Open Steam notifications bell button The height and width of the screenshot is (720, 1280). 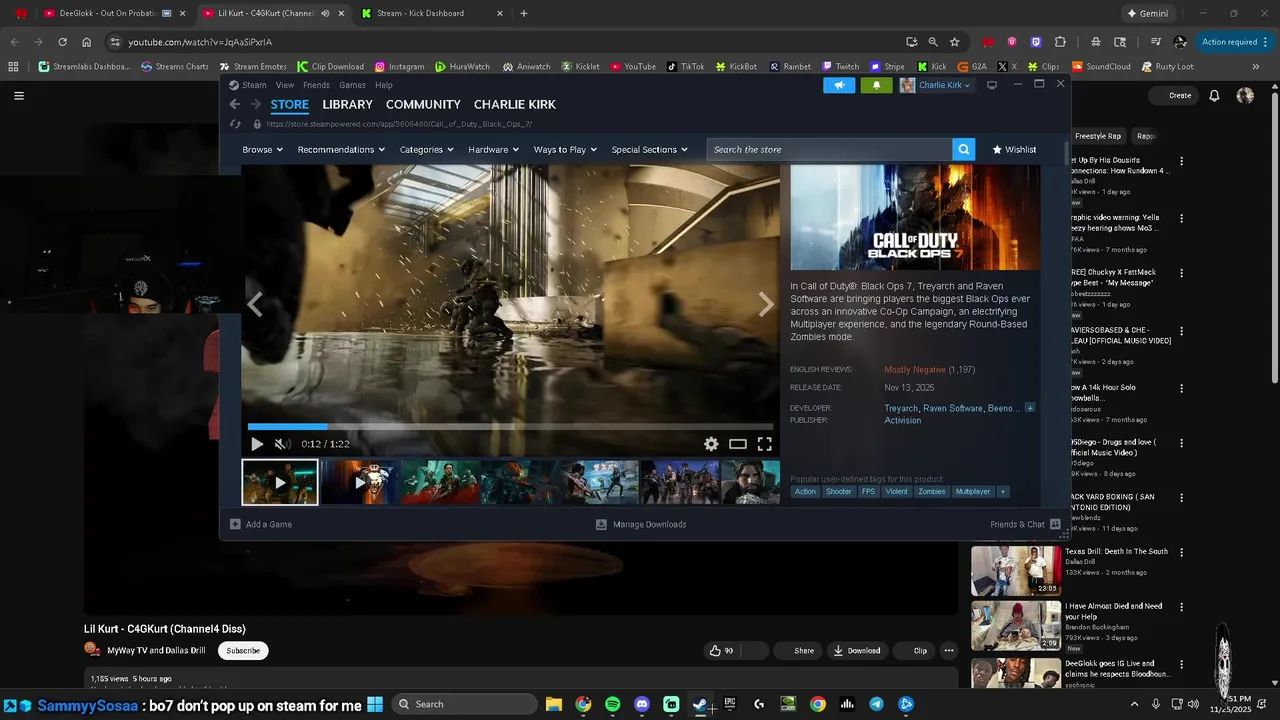(x=877, y=85)
